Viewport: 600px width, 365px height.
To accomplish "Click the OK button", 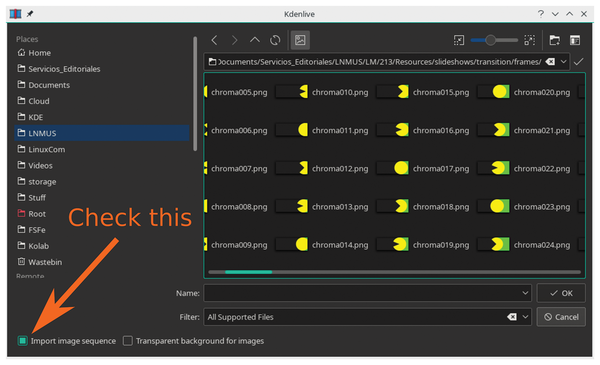I will click(561, 293).
